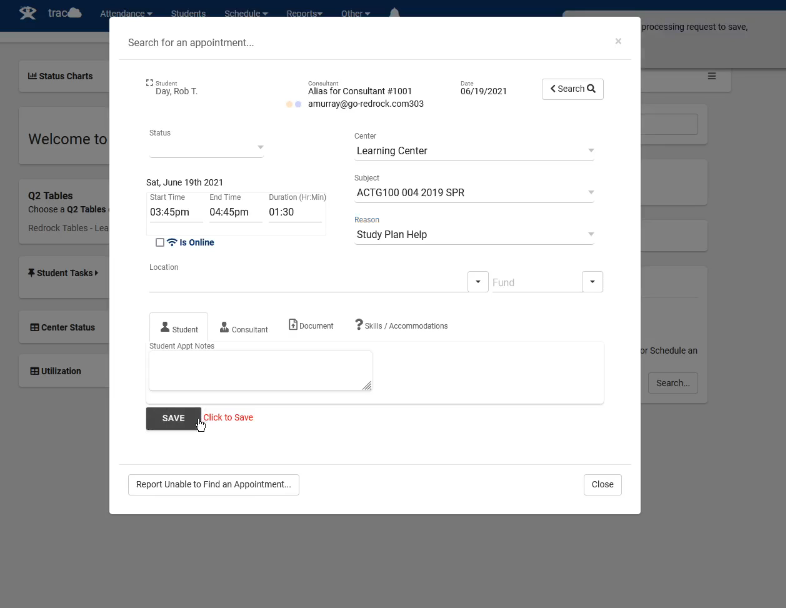Viewport: 786px width, 608px height.
Task: Click the Sat, June 19th 2021 date text
Action: [184, 182]
